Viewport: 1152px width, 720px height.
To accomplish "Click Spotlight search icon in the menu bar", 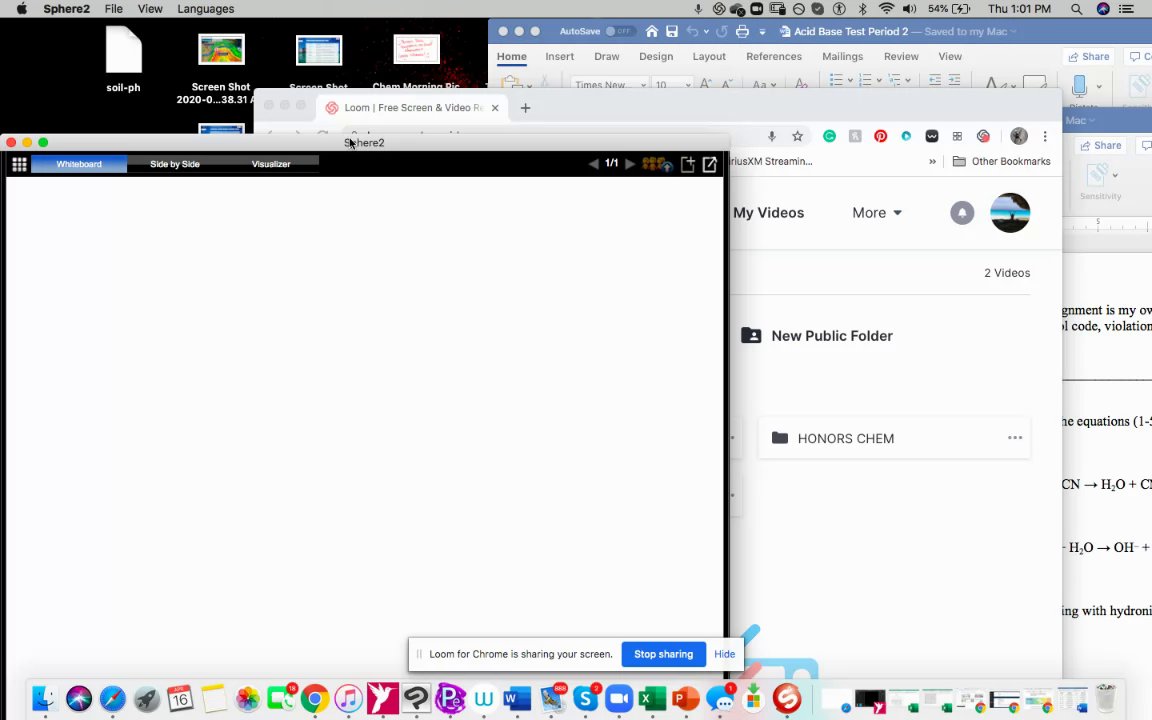I will point(1076,9).
